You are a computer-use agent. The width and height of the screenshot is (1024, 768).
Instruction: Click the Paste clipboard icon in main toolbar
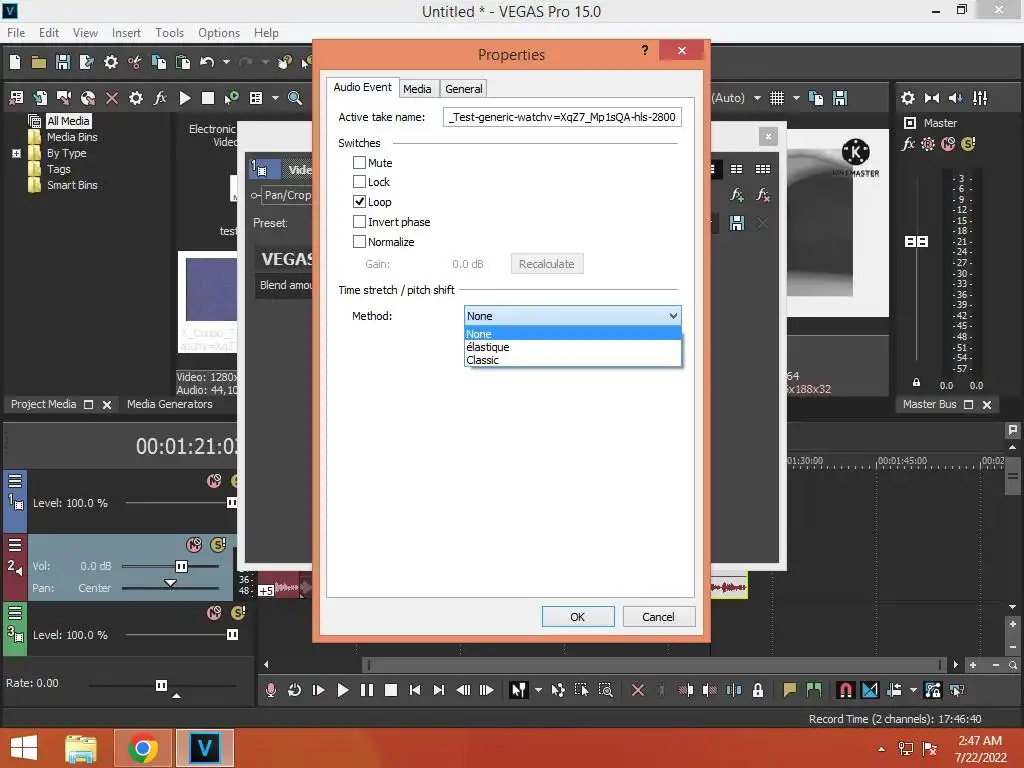183,62
